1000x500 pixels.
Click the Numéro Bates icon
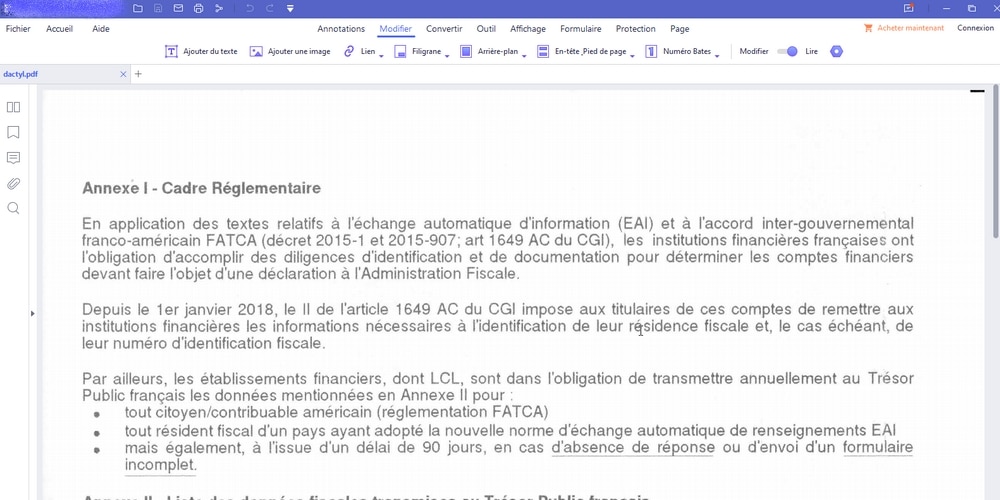click(651, 52)
